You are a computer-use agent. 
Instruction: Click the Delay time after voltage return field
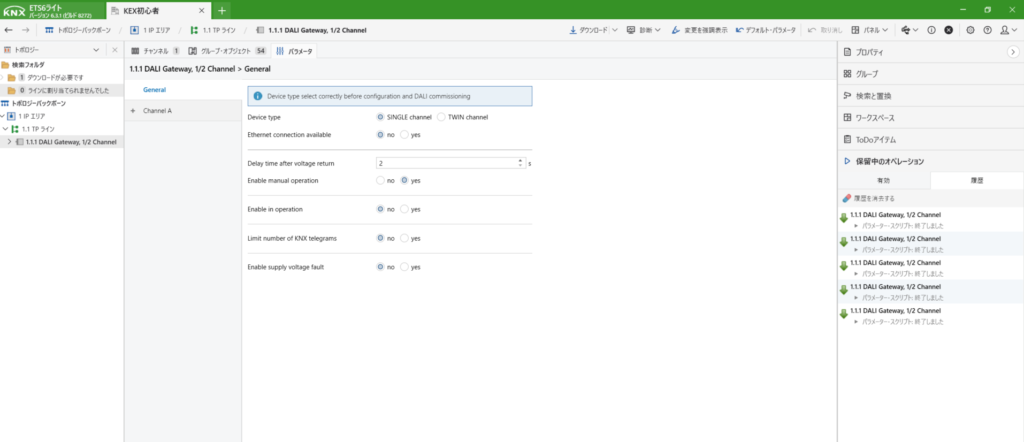445,162
